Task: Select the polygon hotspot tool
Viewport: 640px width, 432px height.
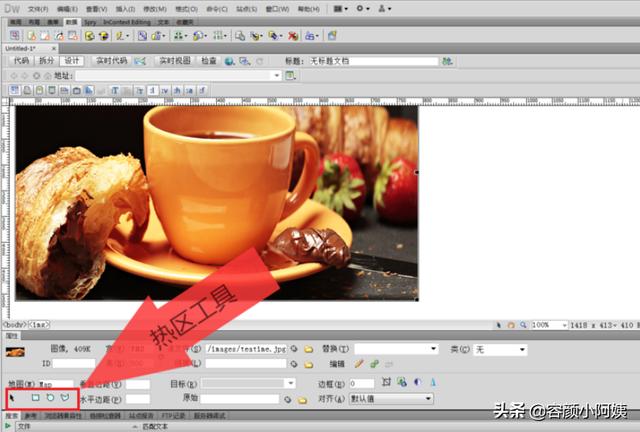Action: (x=65, y=397)
